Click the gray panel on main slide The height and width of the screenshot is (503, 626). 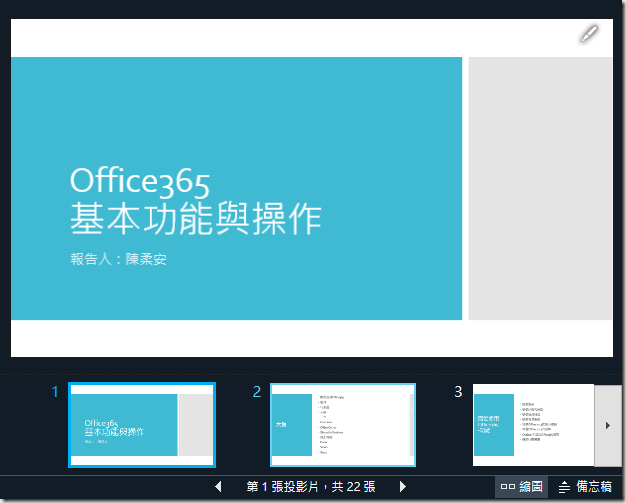pos(540,188)
